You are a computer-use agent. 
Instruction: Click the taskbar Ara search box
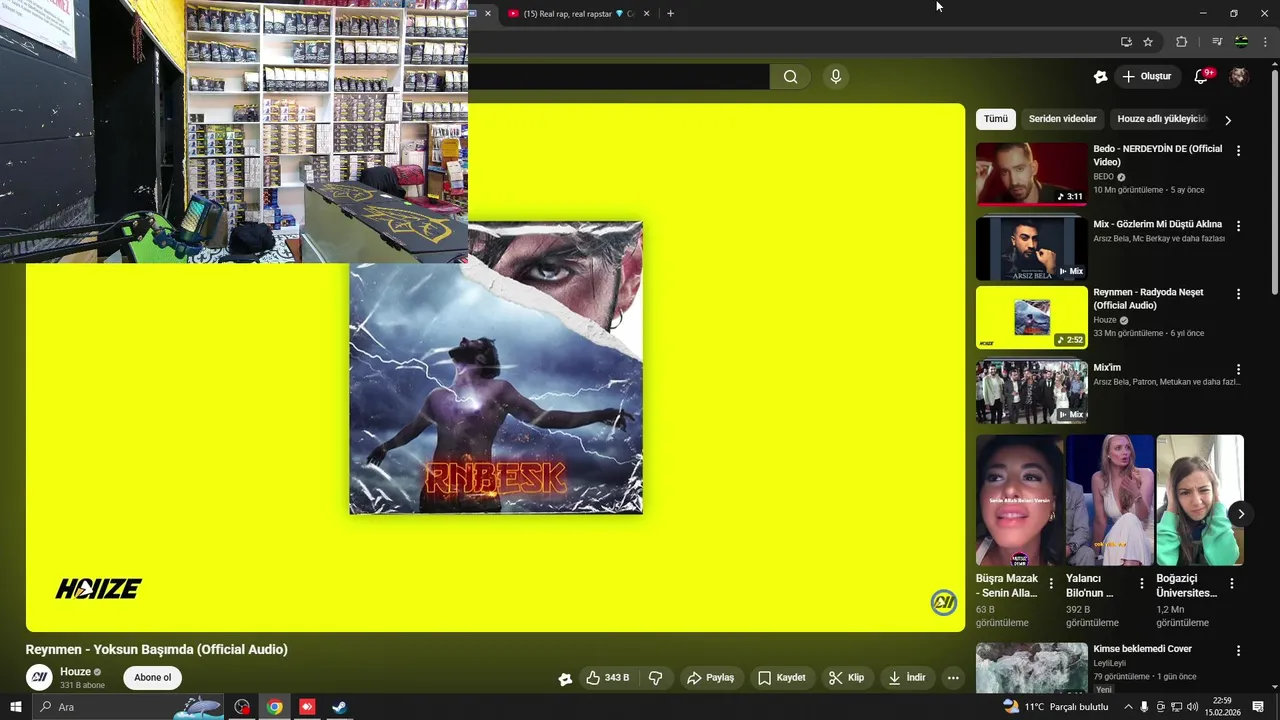click(x=128, y=707)
